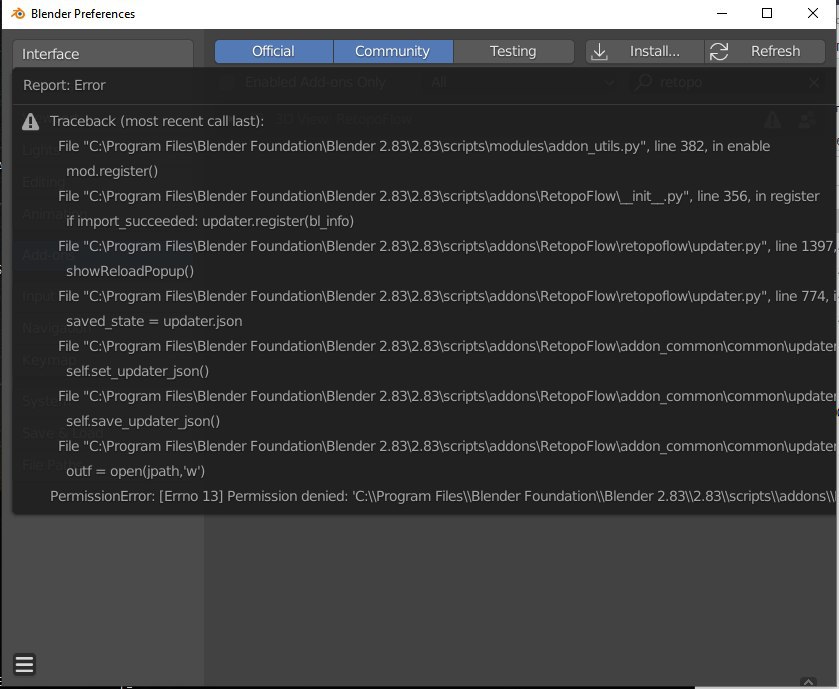Click the "showReloadPopup()" line

click(x=130, y=271)
